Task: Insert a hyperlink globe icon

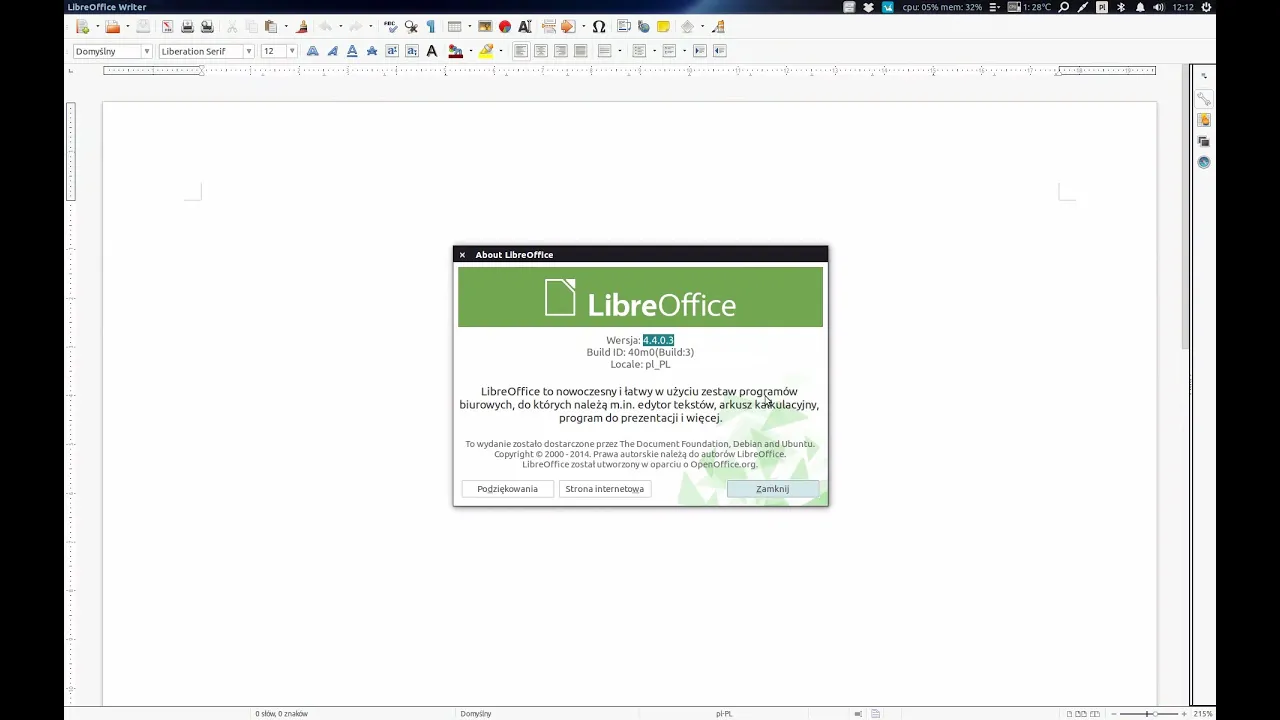Action: coord(643,27)
